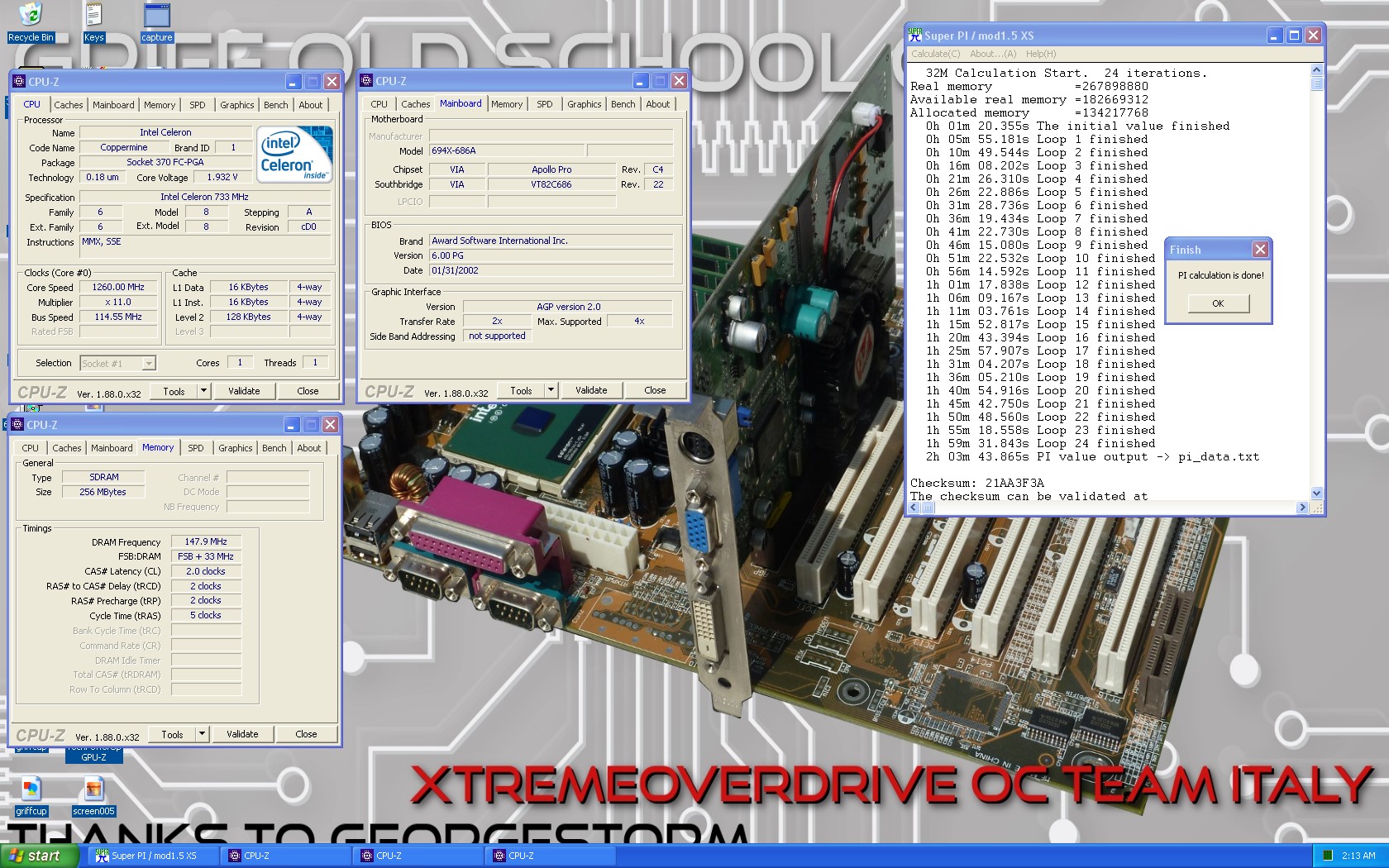Click Tools button in CPU tab window
The image size is (1389, 868).
[174, 391]
